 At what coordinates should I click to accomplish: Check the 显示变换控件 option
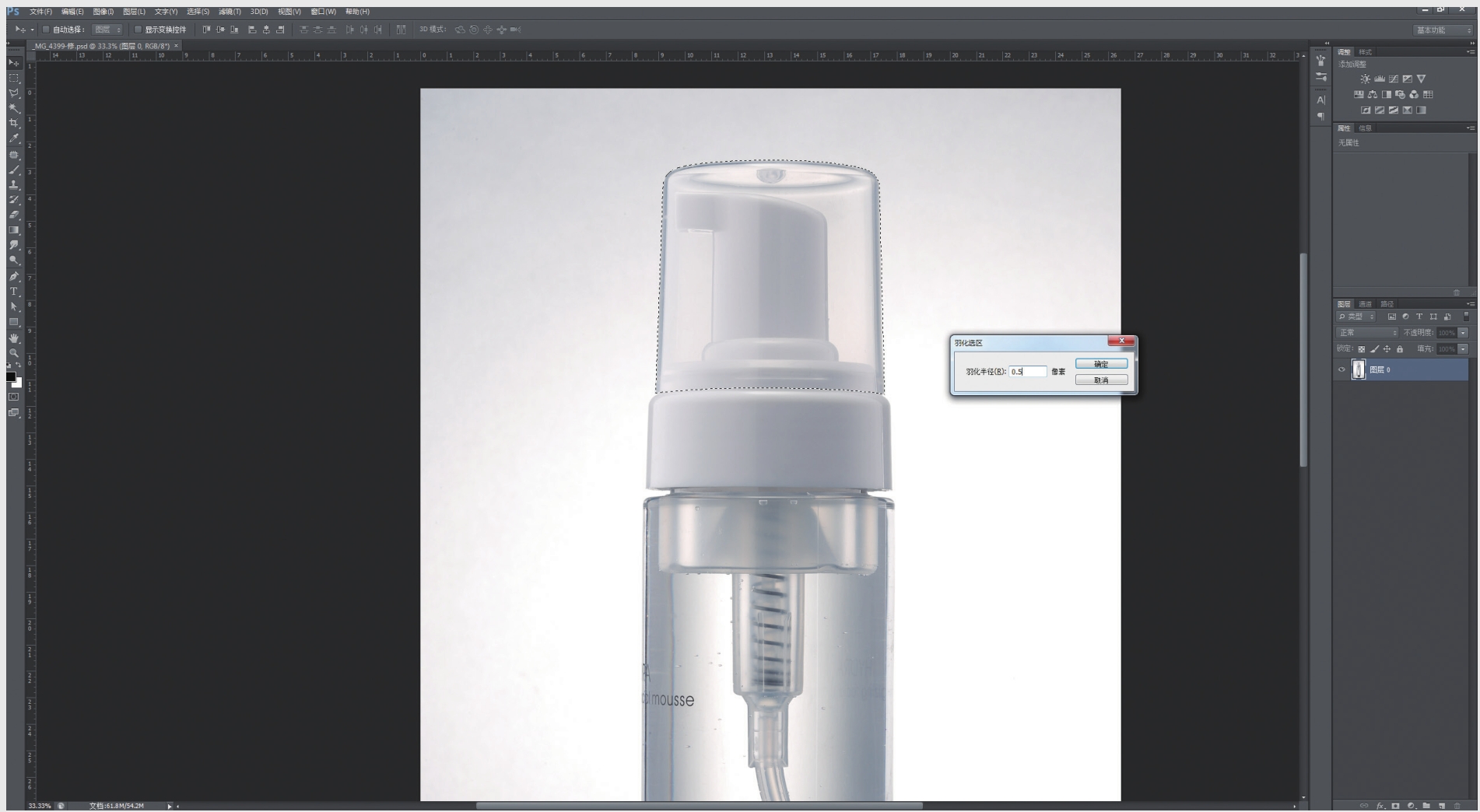pos(138,30)
